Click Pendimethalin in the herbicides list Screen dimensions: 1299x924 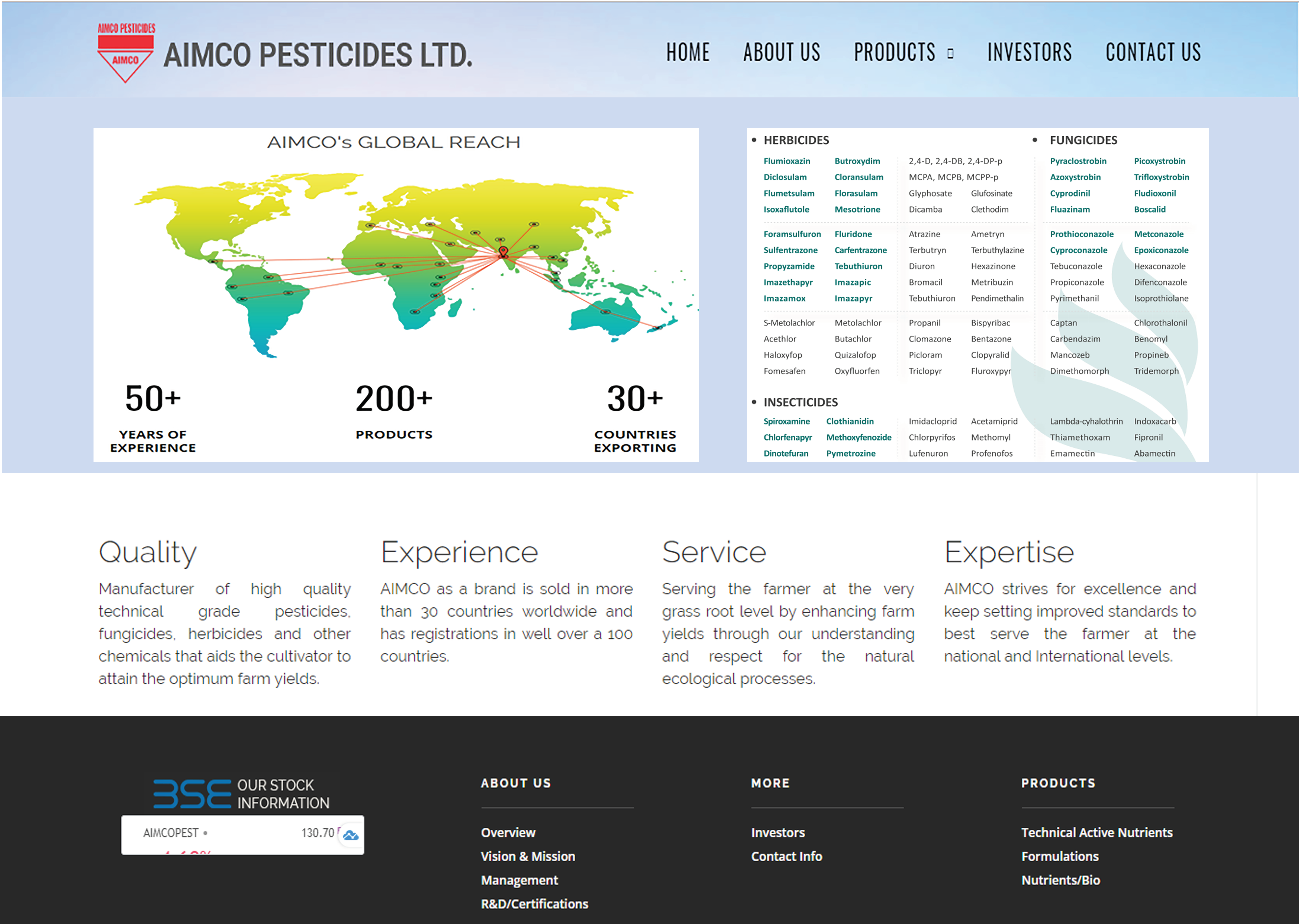click(x=997, y=298)
